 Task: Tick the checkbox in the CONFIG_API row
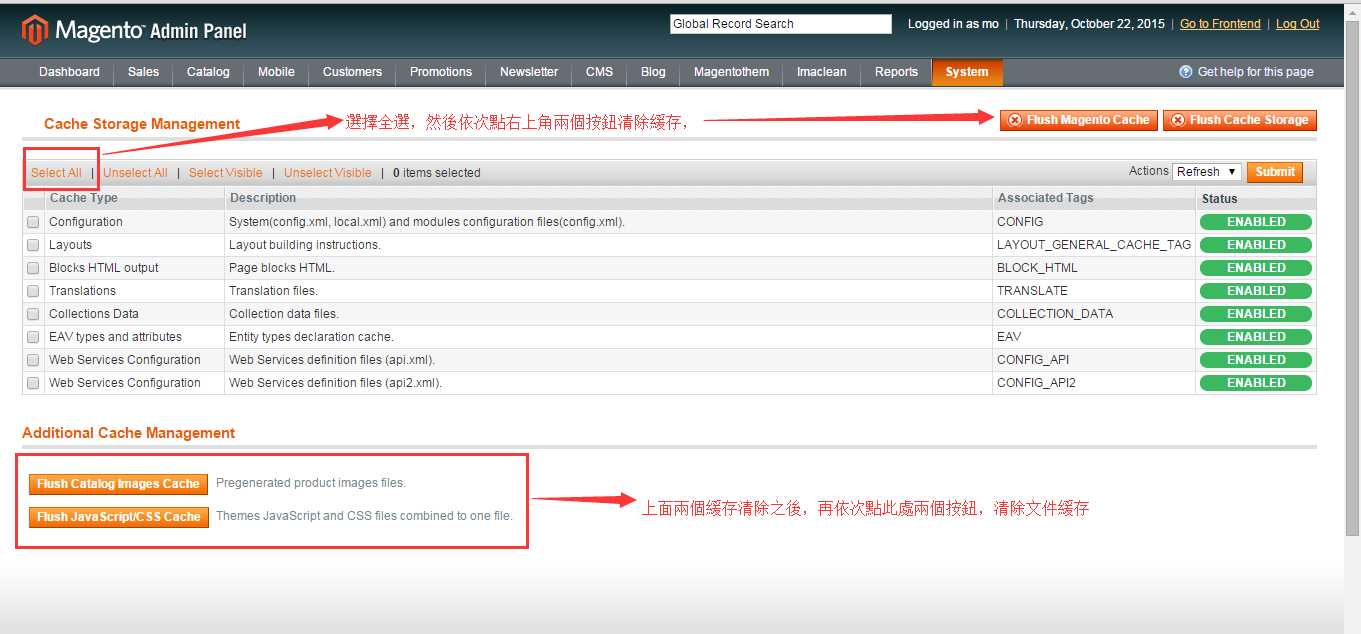click(33, 360)
